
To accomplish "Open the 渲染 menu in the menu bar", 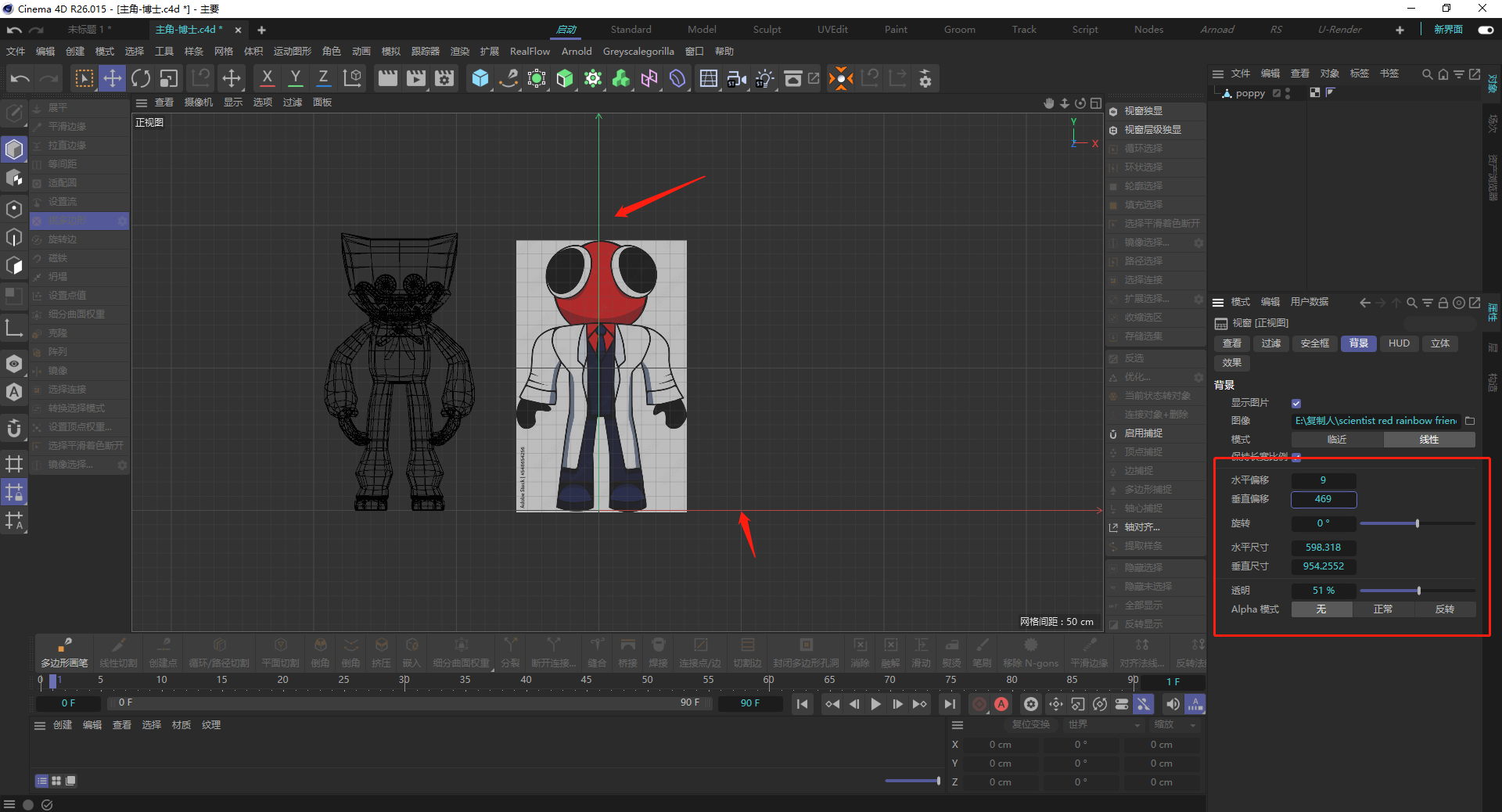I will tap(460, 52).
